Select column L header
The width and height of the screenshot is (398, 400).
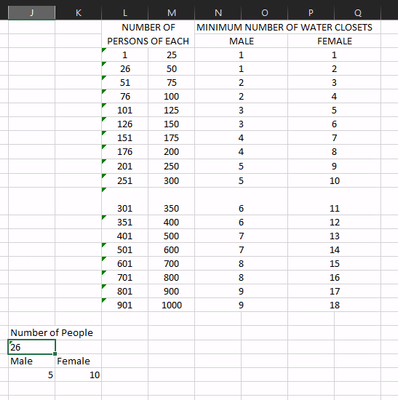(125, 13)
